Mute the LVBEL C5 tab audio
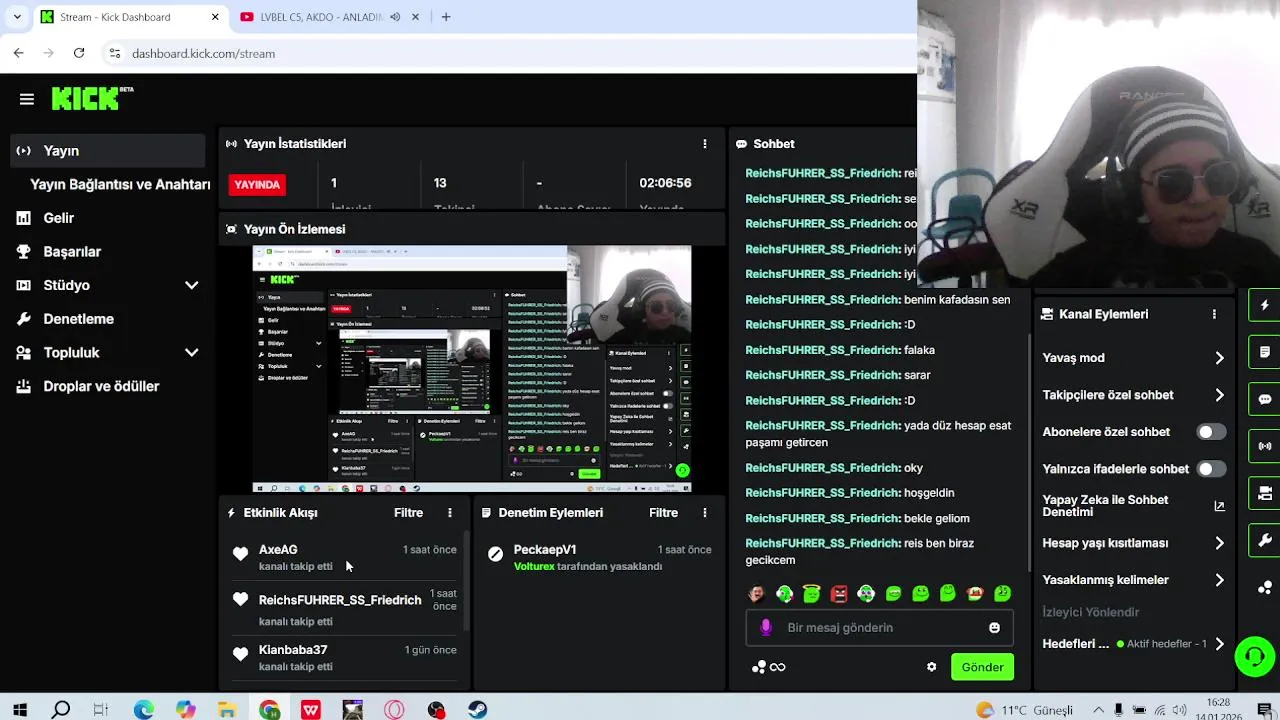This screenshot has width=1280, height=720. pos(395,17)
